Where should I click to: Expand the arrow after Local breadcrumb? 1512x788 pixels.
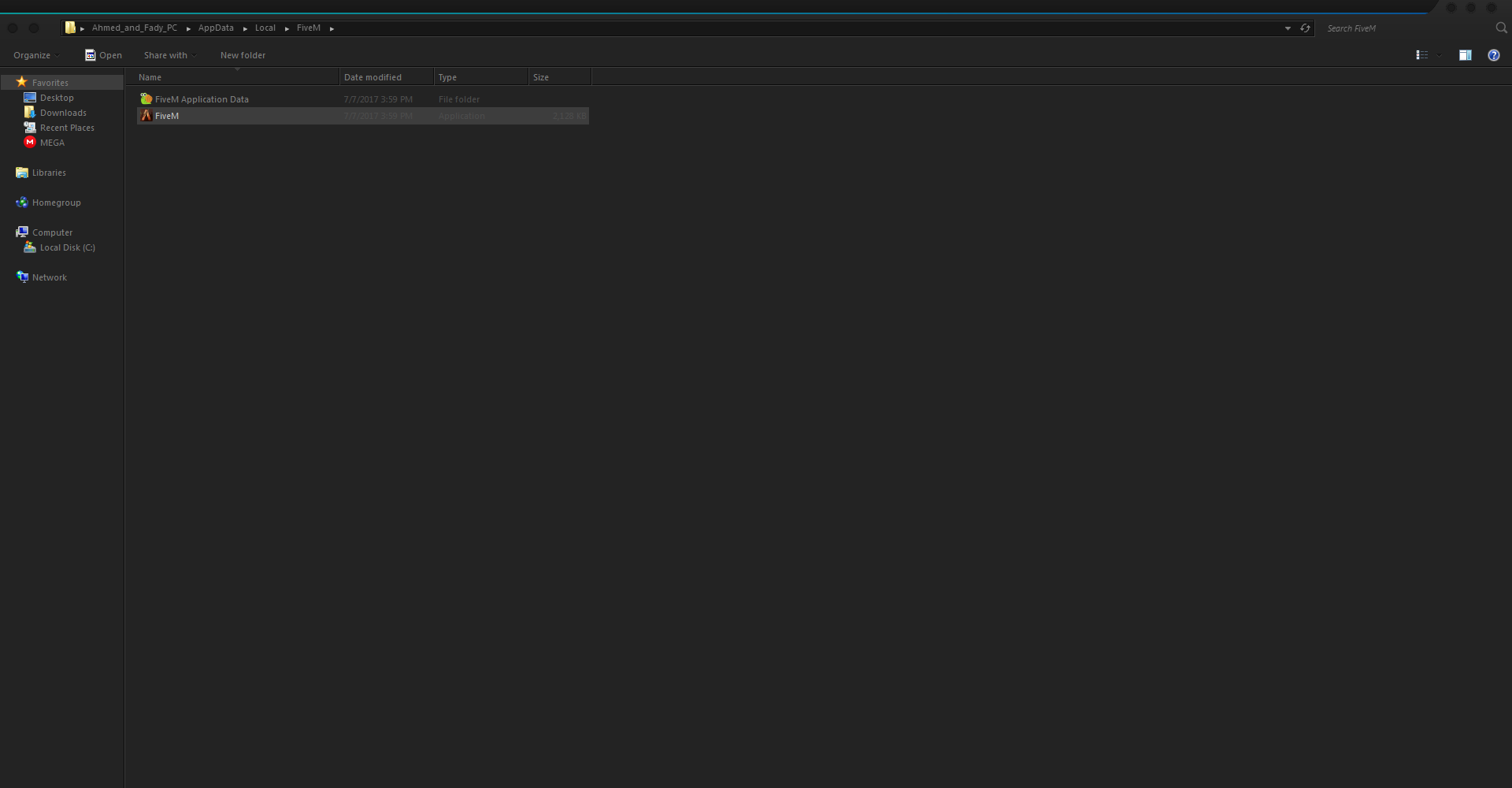click(287, 28)
